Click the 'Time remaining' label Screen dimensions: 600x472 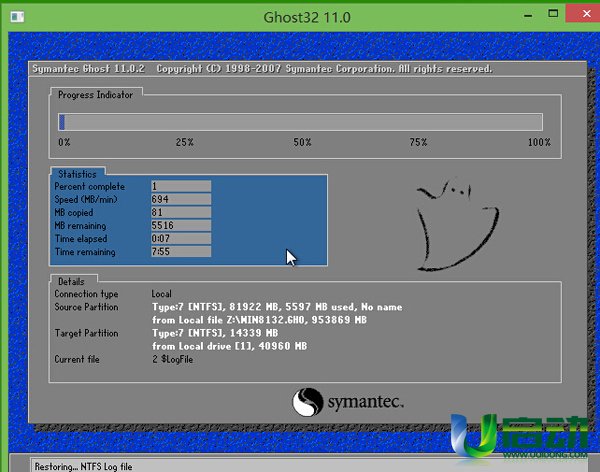pos(85,252)
